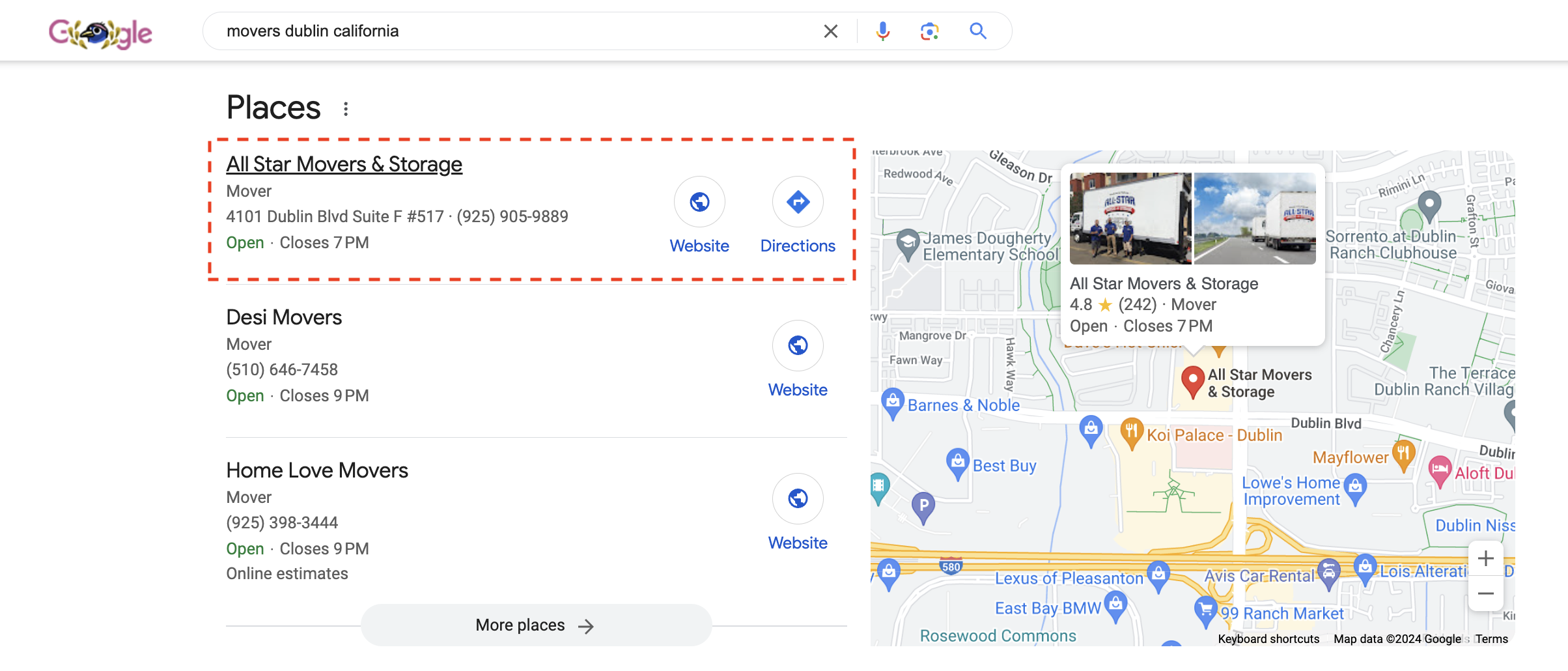The width and height of the screenshot is (1568, 671).
Task: Zoom out on the map
Action: pyautogui.click(x=1485, y=593)
